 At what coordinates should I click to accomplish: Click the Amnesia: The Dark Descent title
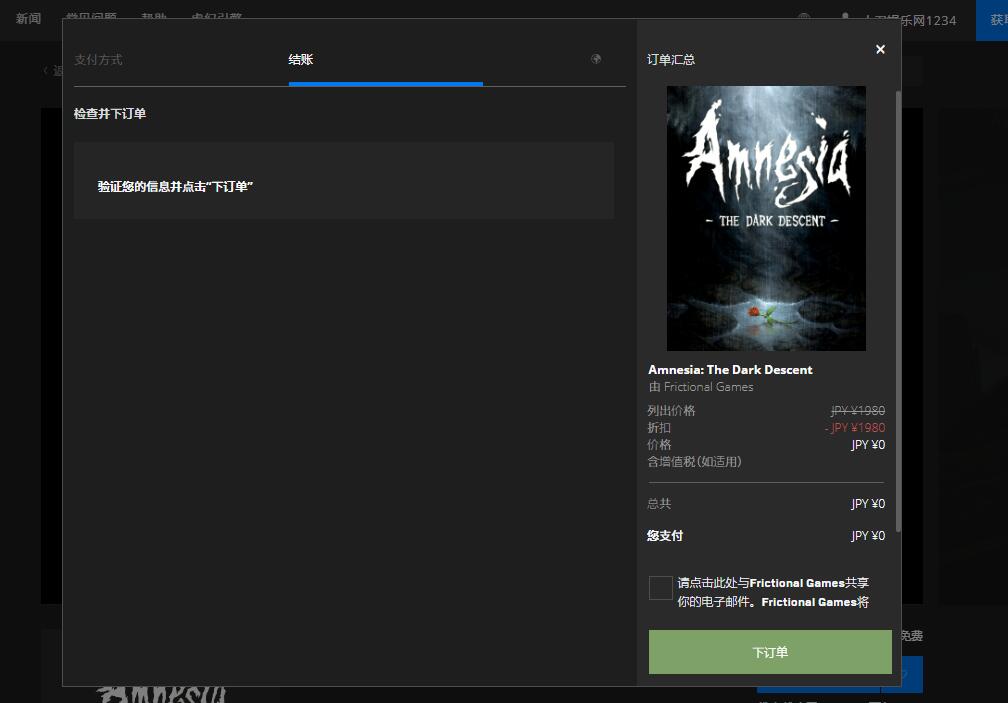730,370
